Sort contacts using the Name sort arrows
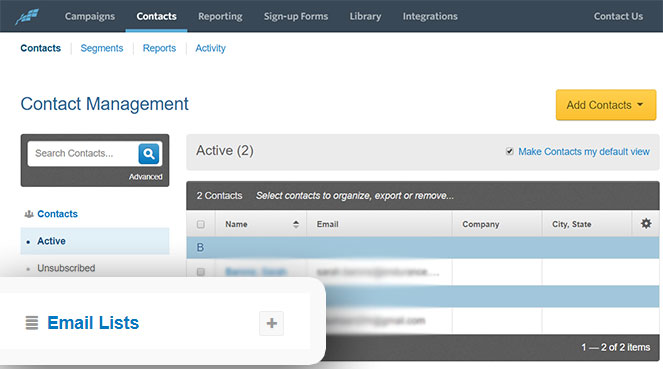 click(296, 224)
